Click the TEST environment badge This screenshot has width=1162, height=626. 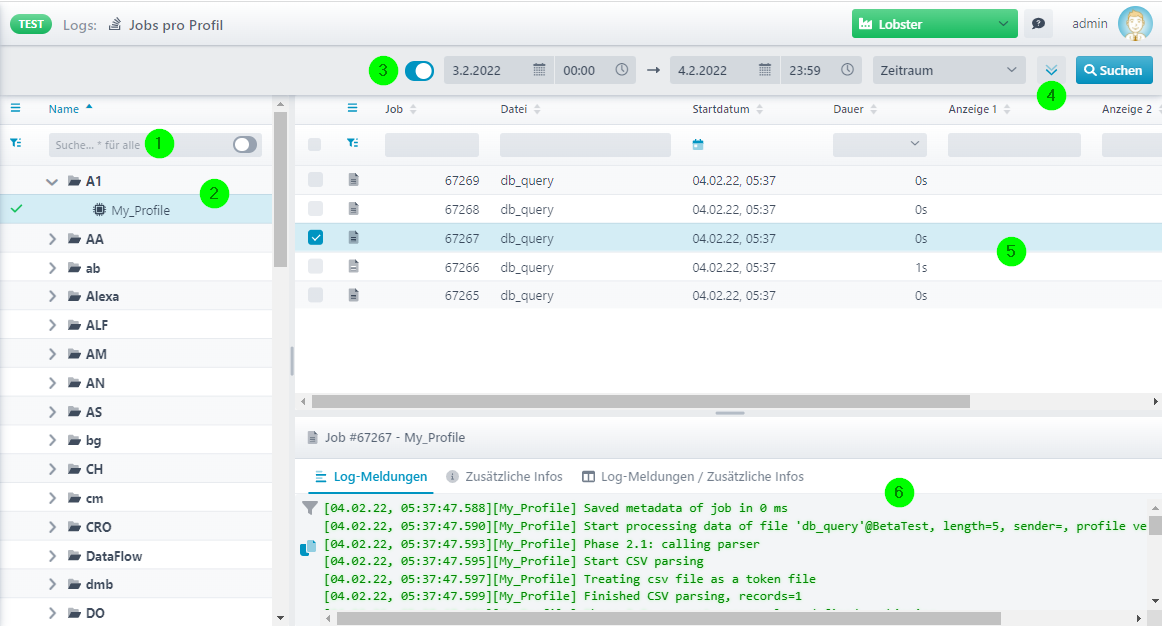coord(30,24)
